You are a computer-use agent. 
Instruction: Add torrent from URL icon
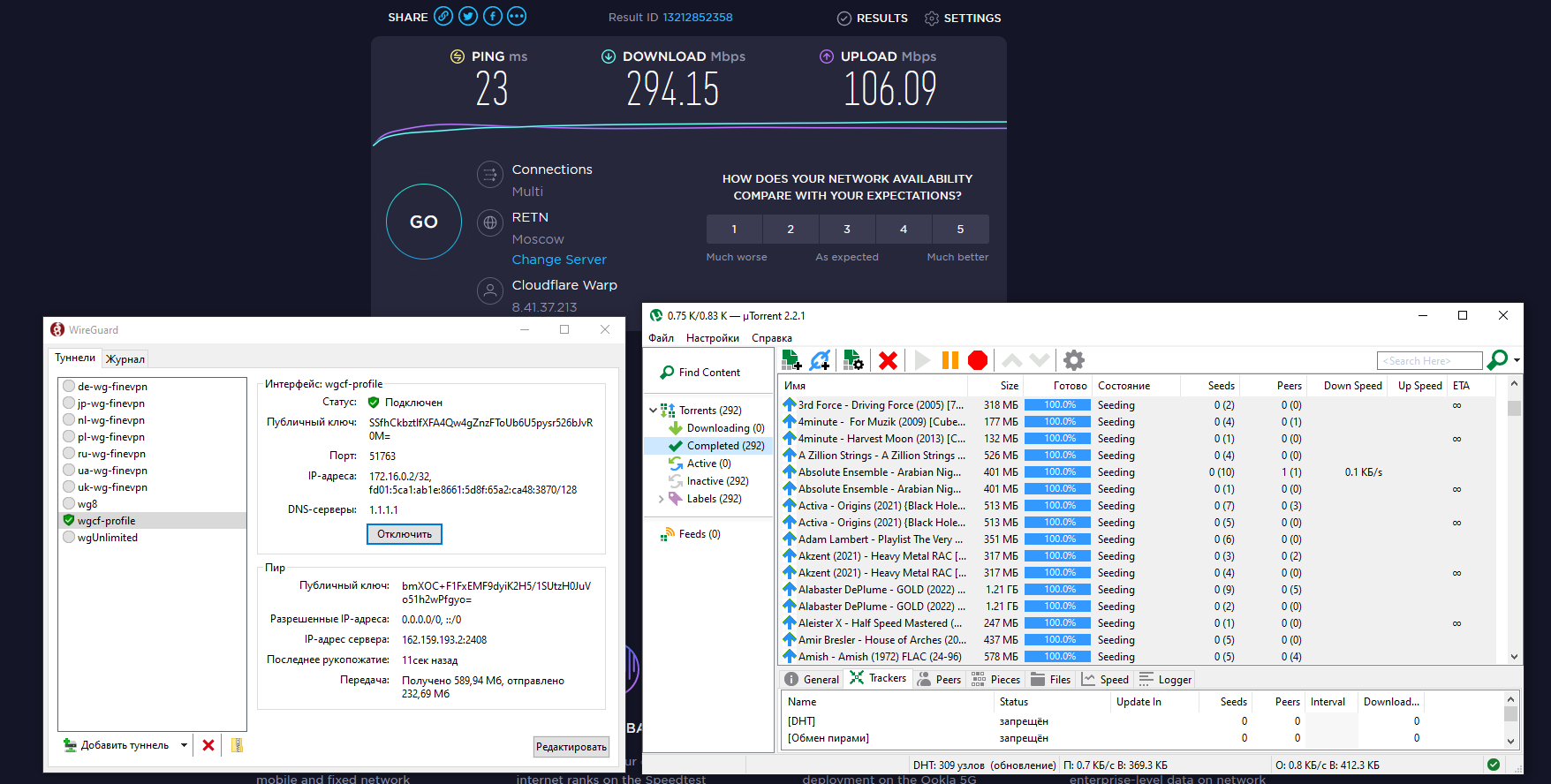click(x=821, y=360)
